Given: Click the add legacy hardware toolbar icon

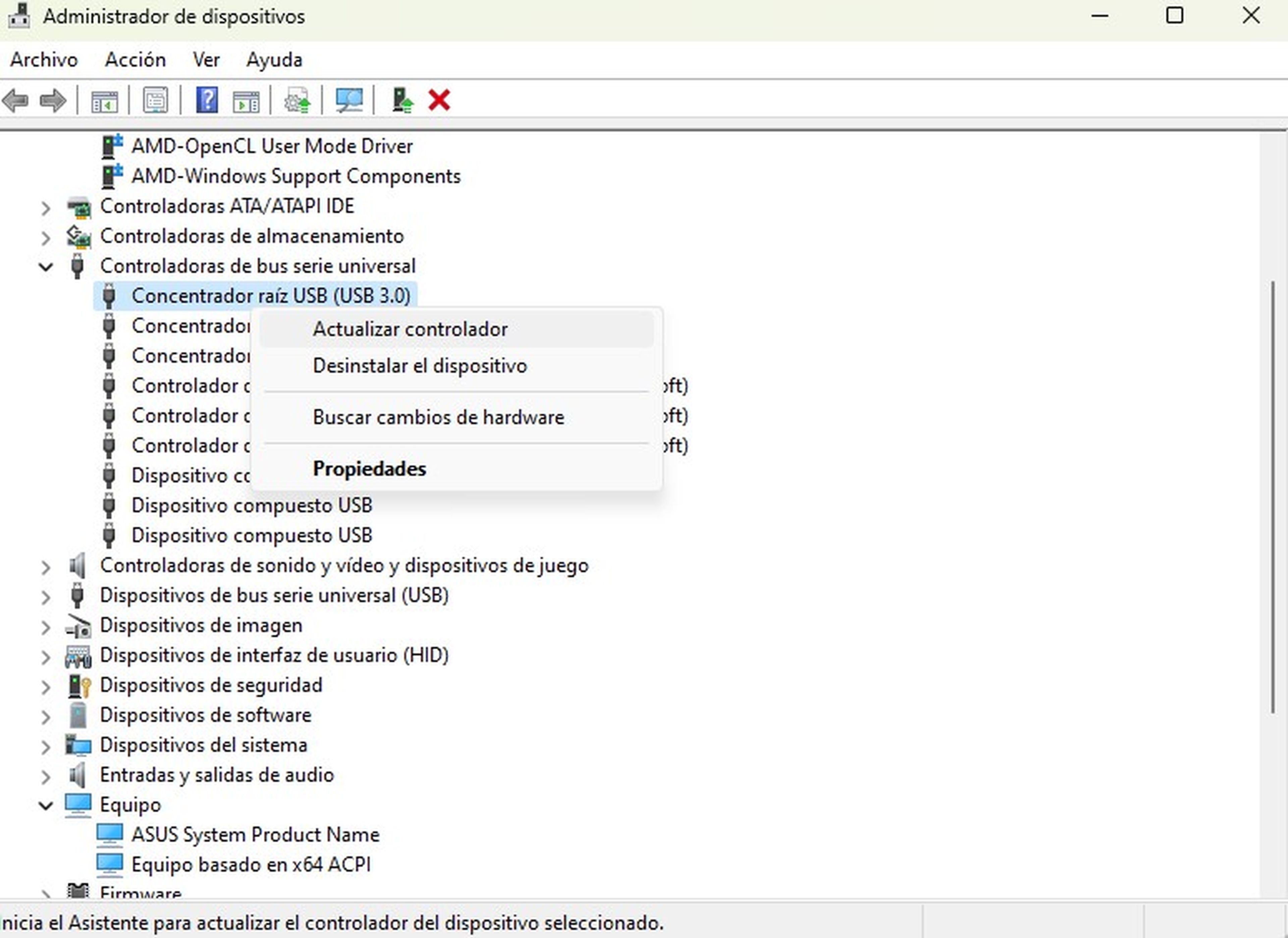Looking at the screenshot, I should click(402, 101).
